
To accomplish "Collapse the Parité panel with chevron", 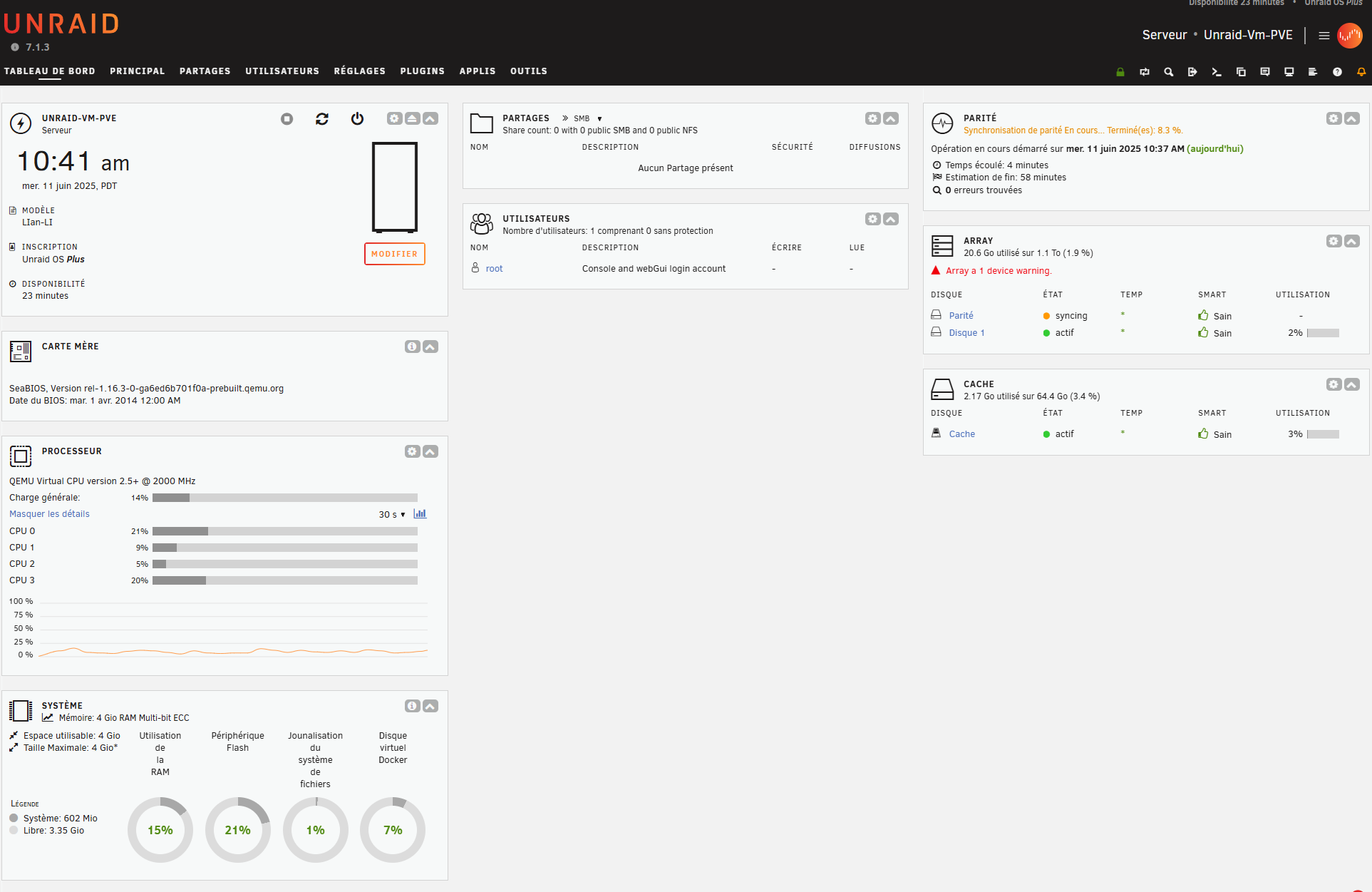I will click(x=1351, y=119).
